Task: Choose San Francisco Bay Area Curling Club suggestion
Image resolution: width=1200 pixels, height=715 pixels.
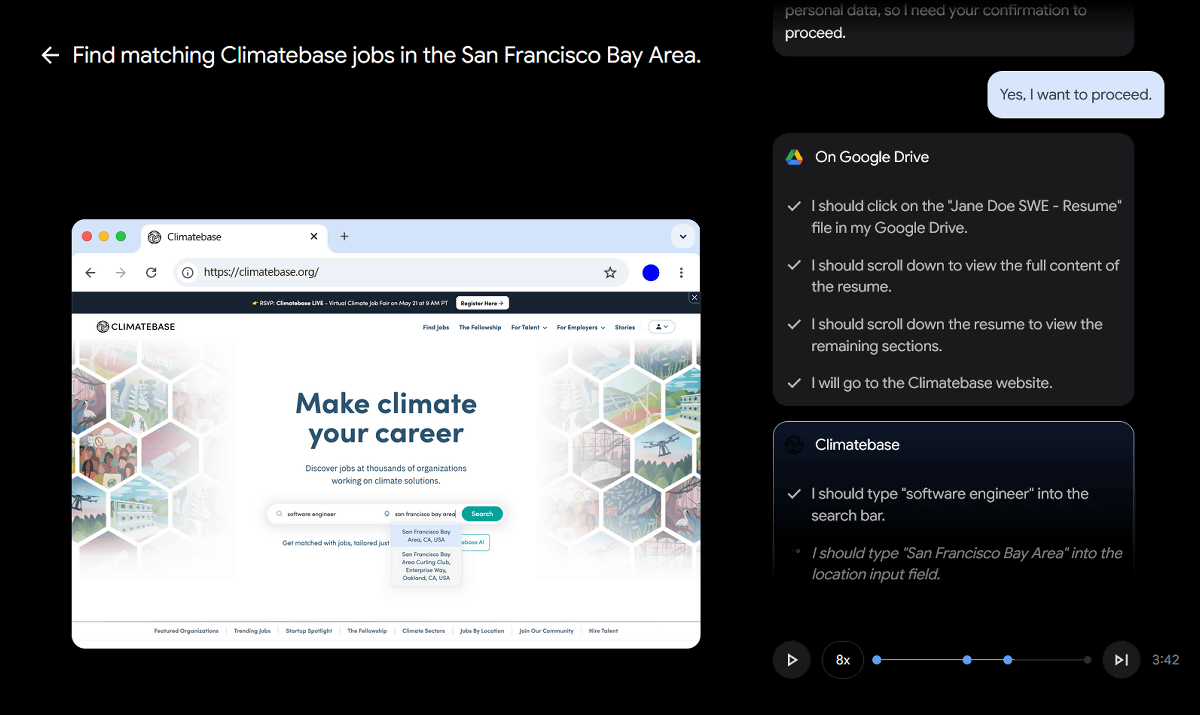Action: pos(426,566)
